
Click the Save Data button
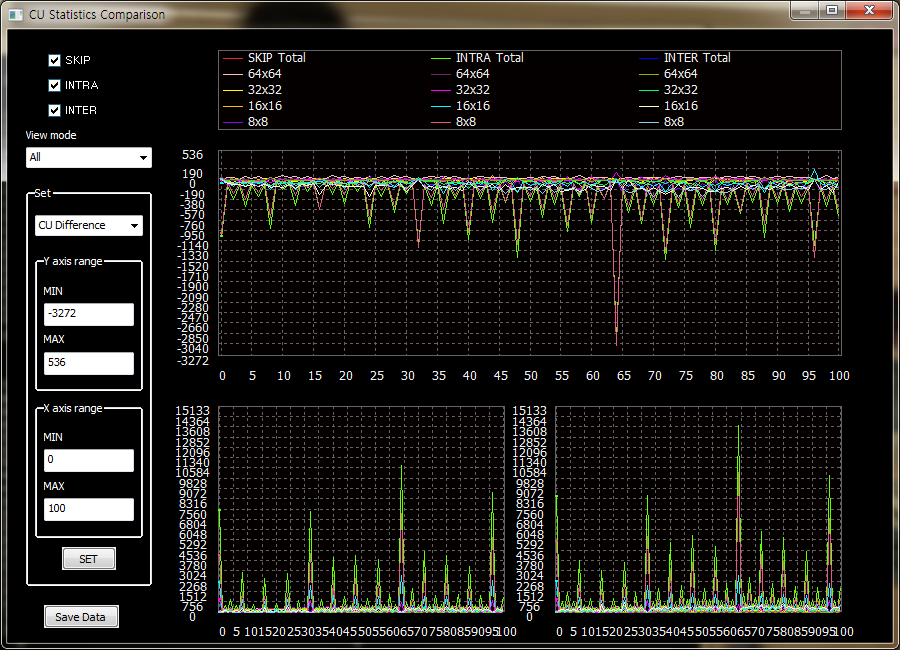(81, 617)
